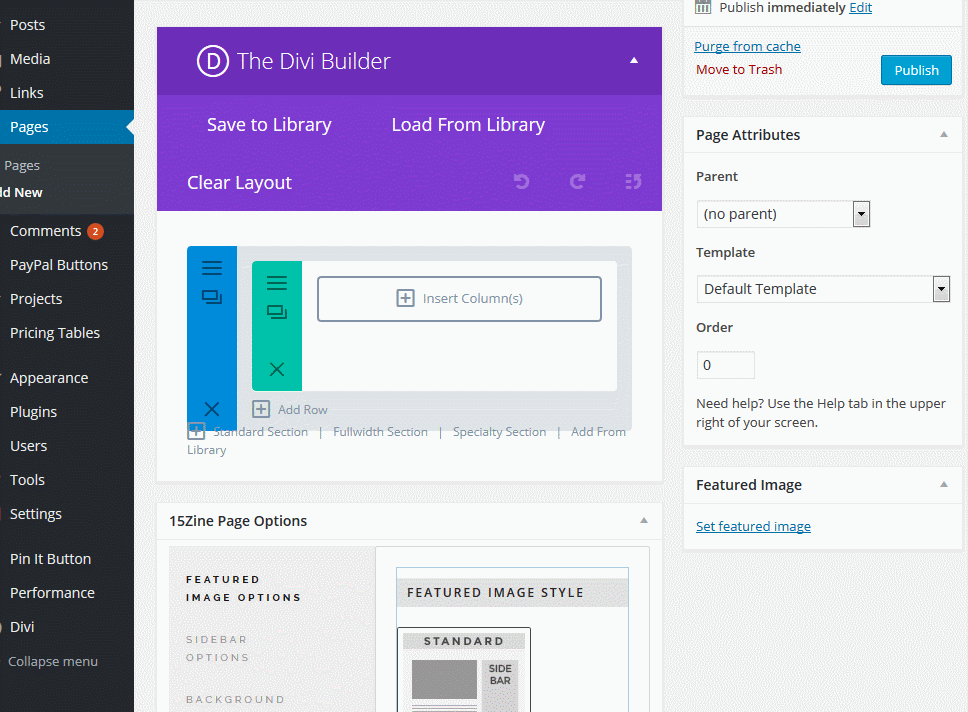The image size is (968, 712).
Task: Click Edit next to Publish immediately
Action: pos(861,7)
